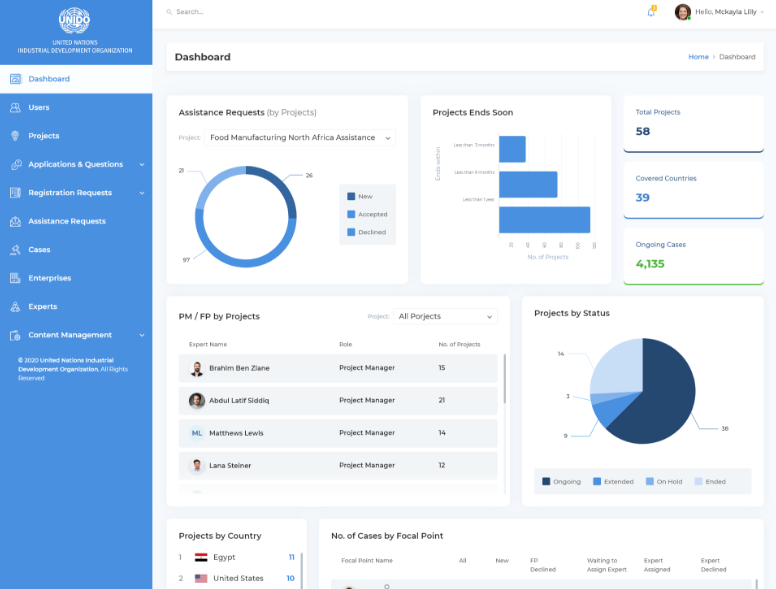Image resolution: width=776 pixels, height=589 pixels.
Task: Click the Cases sidebar icon
Action: tap(15, 250)
